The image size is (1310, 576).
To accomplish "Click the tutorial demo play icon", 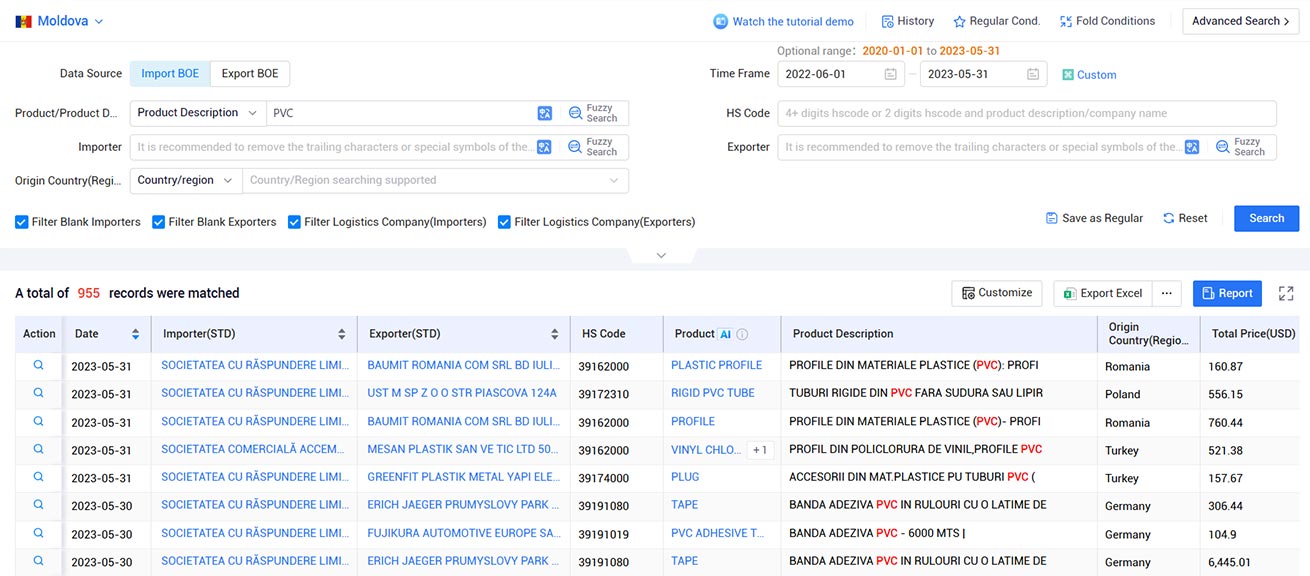I will (x=720, y=21).
